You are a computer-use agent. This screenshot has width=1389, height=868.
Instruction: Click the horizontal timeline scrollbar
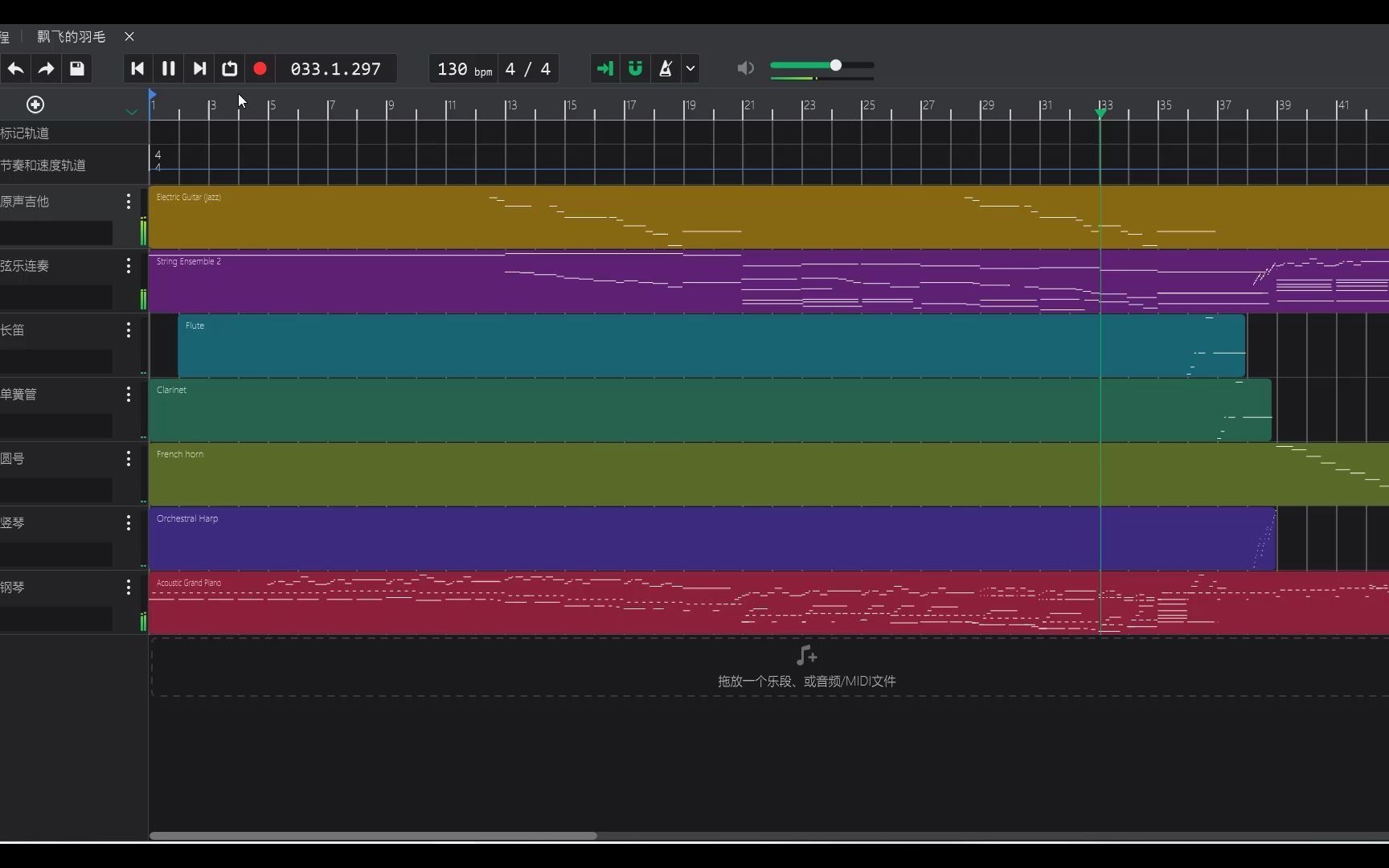[x=373, y=836]
